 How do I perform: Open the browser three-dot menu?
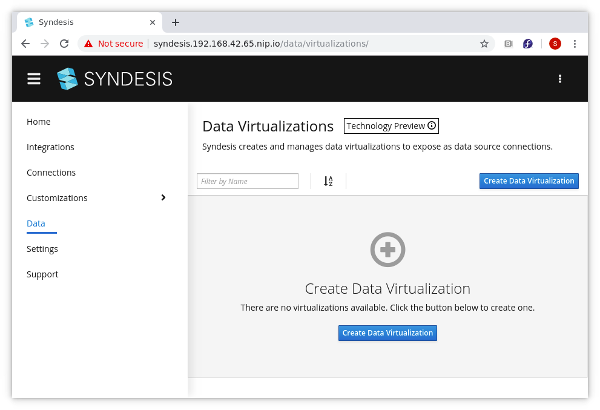tap(574, 44)
